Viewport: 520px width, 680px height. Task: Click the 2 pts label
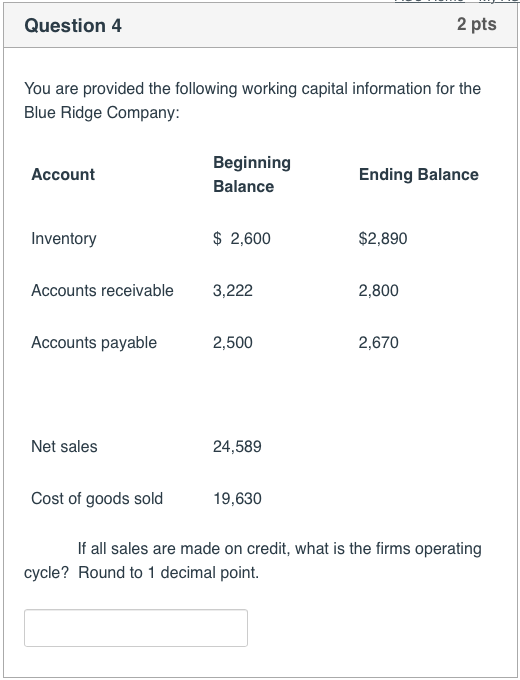477,24
